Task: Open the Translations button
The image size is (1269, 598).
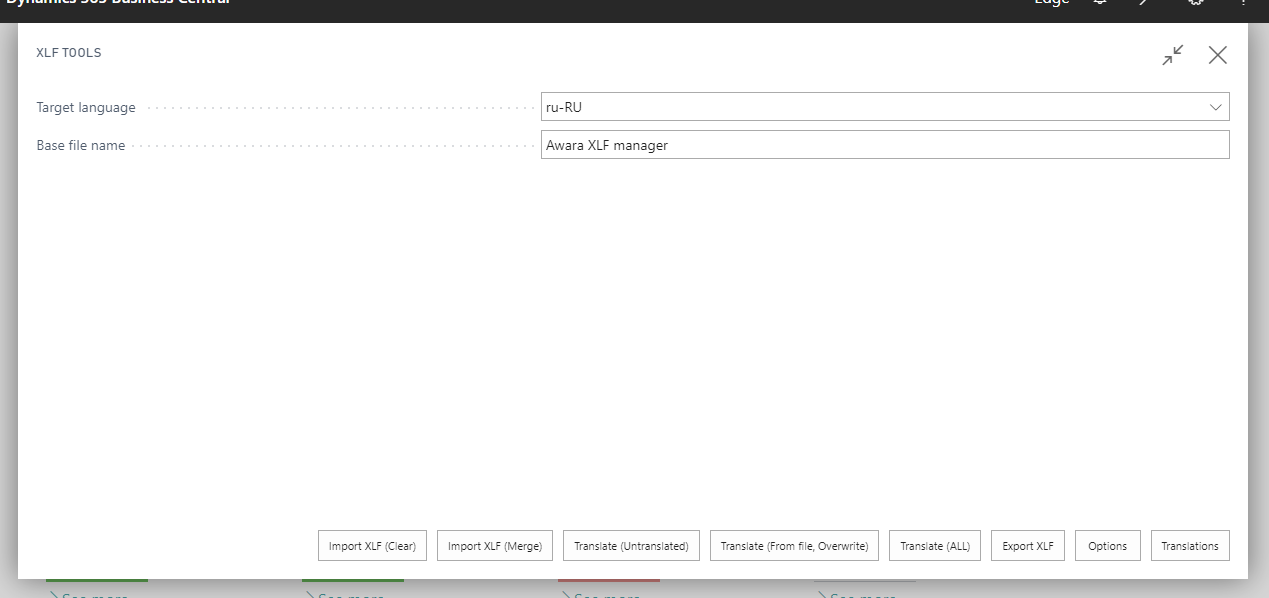Action: pyautogui.click(x=1190, y=546)
